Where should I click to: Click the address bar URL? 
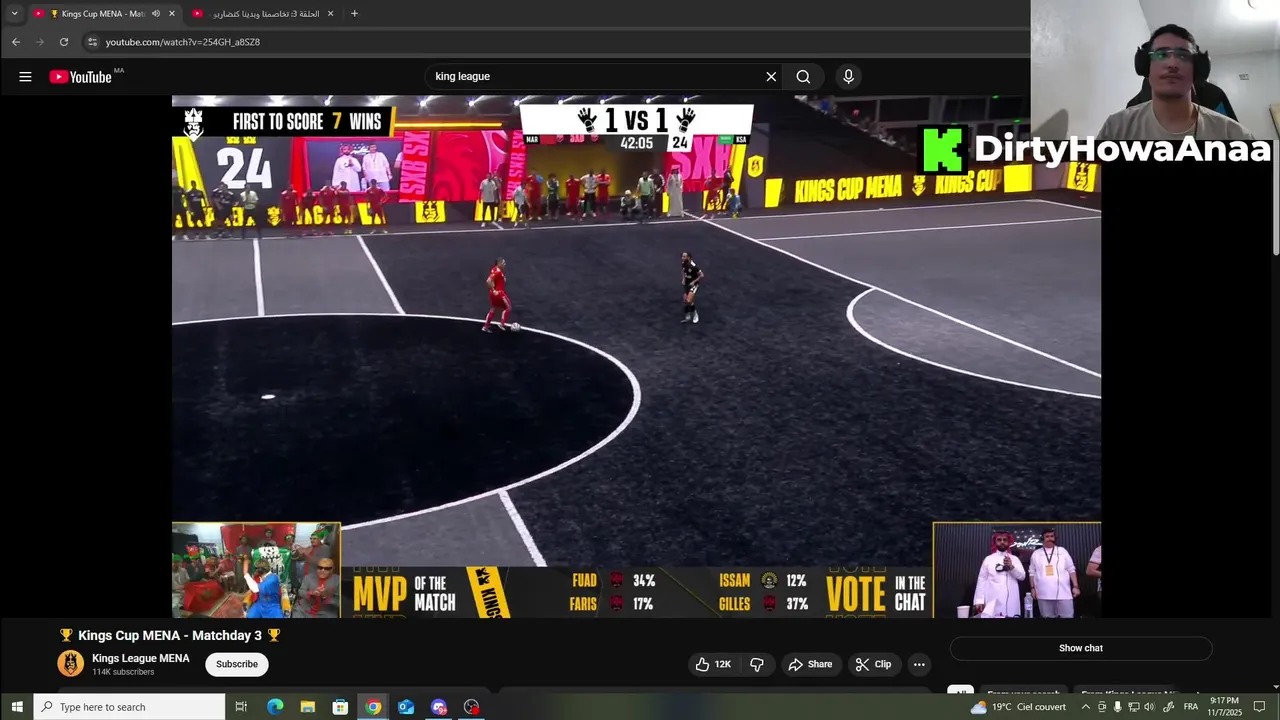pos(183,42)
